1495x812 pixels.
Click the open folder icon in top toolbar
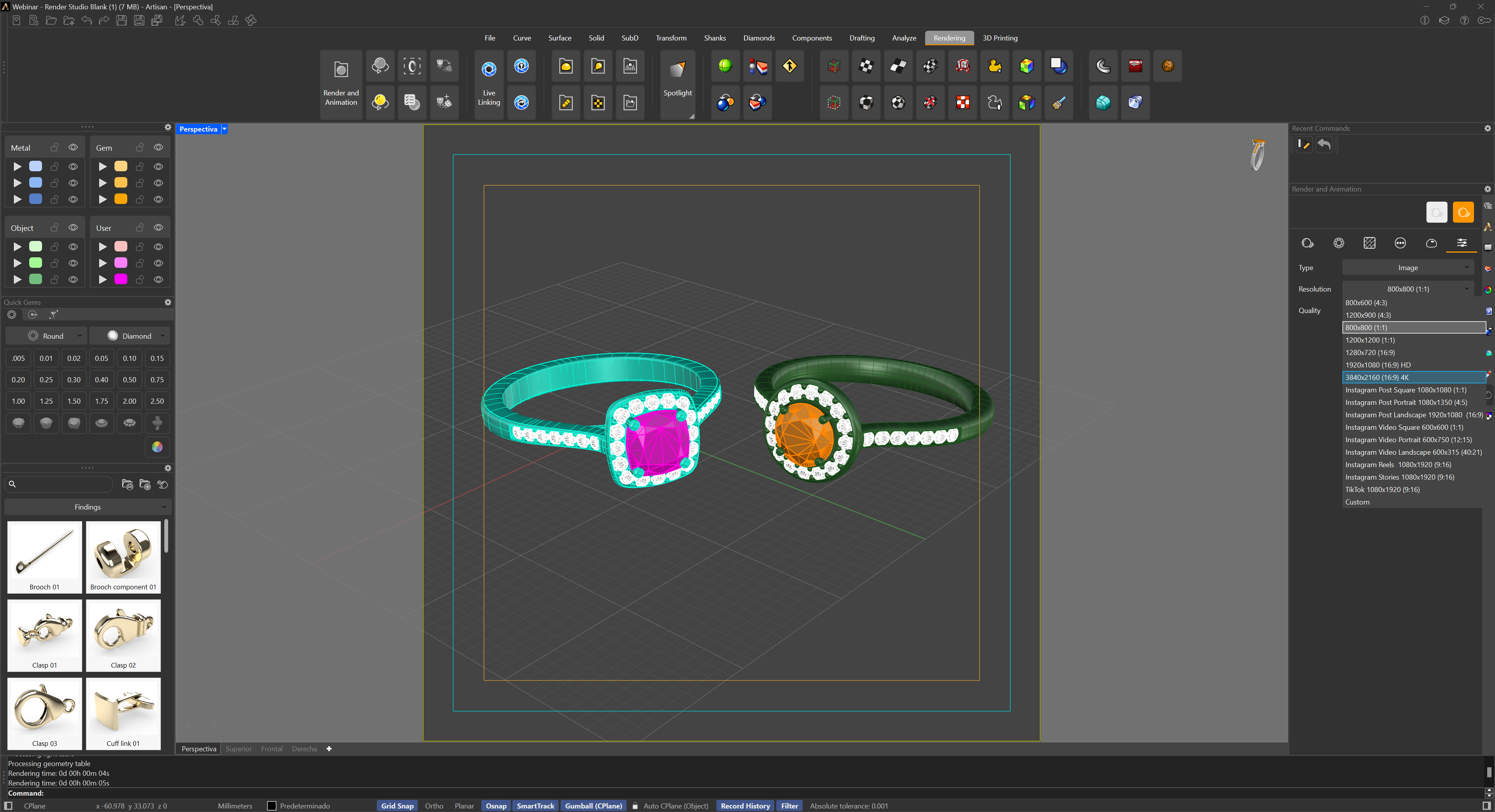click(51, 20)
